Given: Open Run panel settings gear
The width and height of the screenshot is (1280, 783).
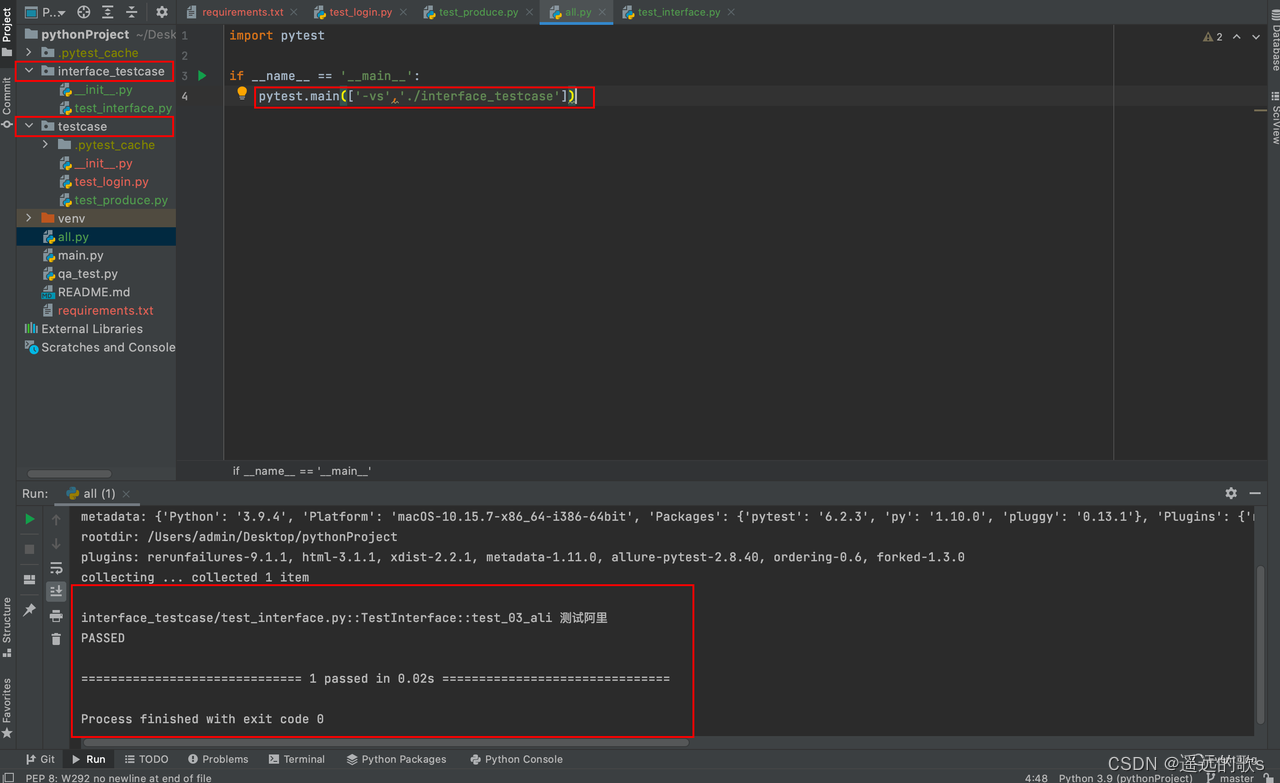Looking at the screenshot, I should coord(1231,493).
